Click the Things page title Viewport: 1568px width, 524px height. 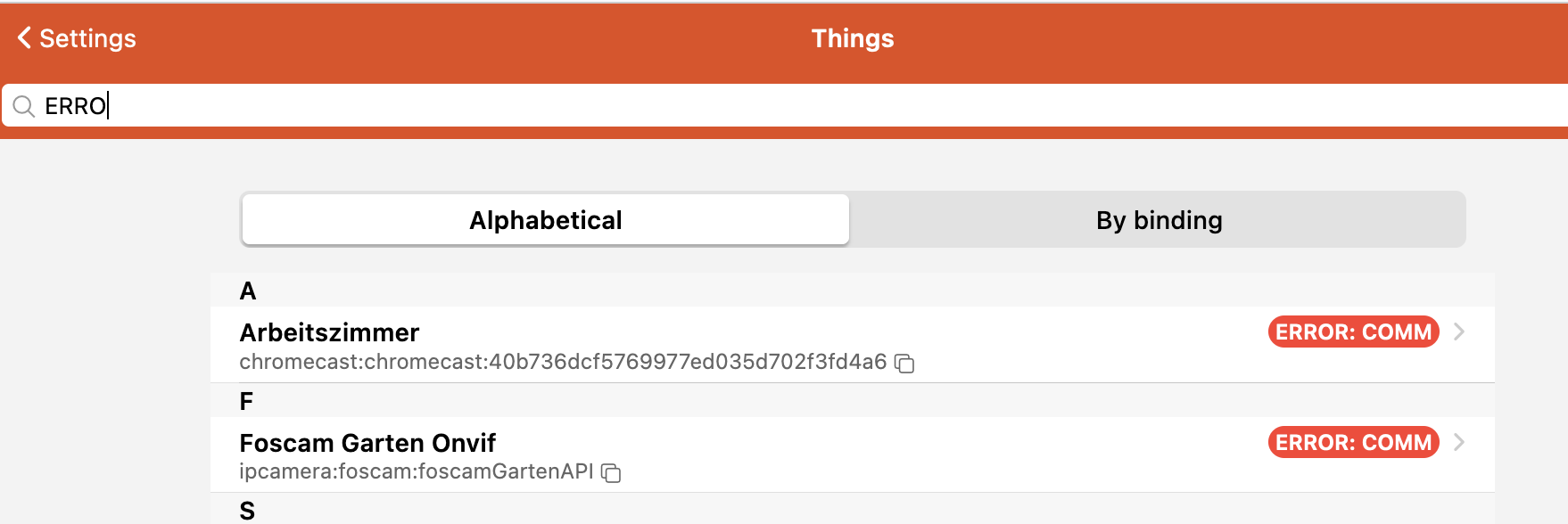click(x=852, y=38)
